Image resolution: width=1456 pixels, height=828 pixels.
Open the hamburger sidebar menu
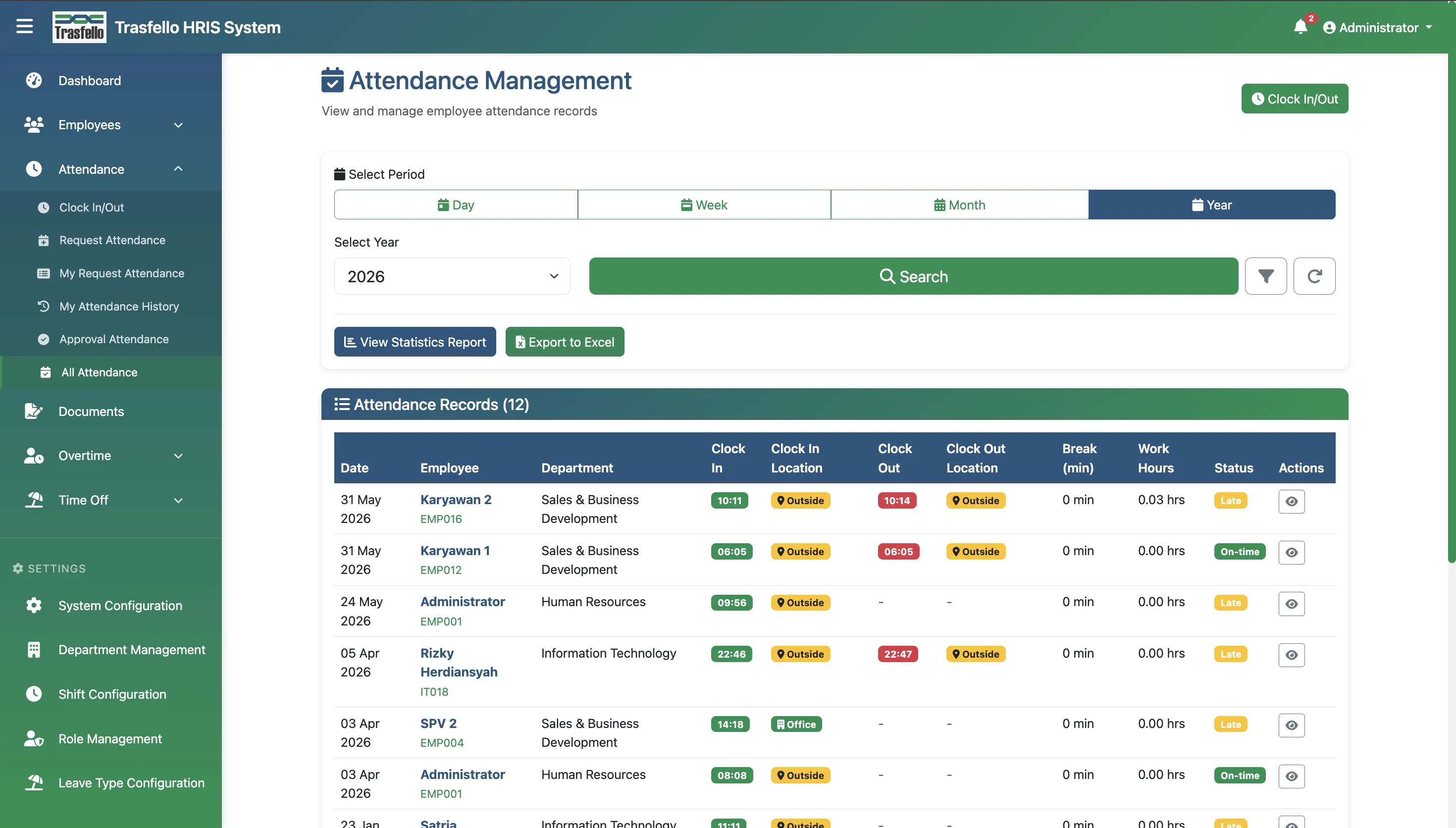tap(24, 27)
